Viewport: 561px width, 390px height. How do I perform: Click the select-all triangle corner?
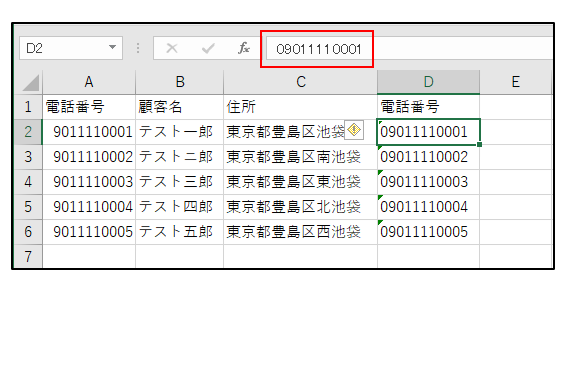[x=31, y=83]
